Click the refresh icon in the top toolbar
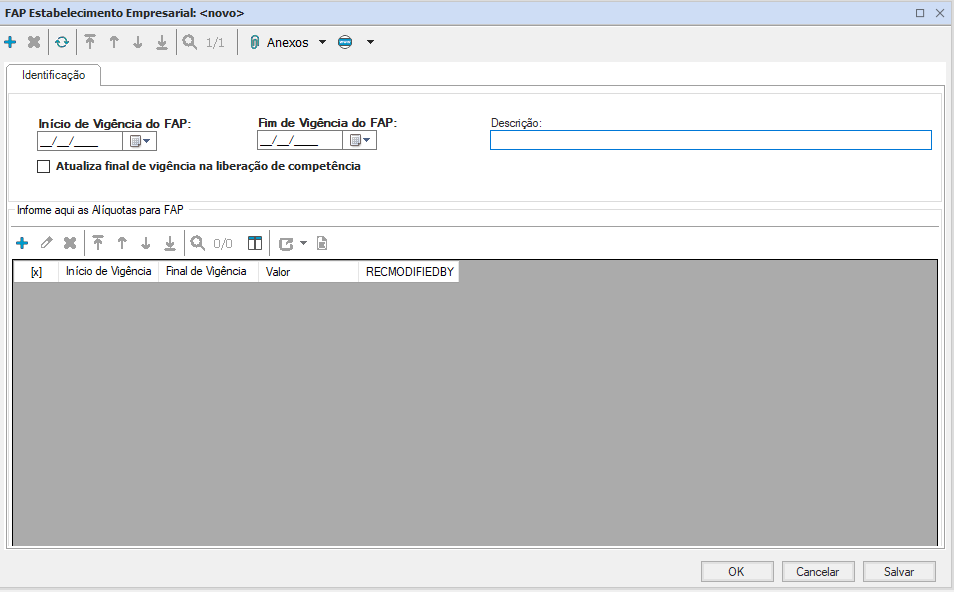Image resolution: width=954 pixels, height=592 pixels. point(62,43)
